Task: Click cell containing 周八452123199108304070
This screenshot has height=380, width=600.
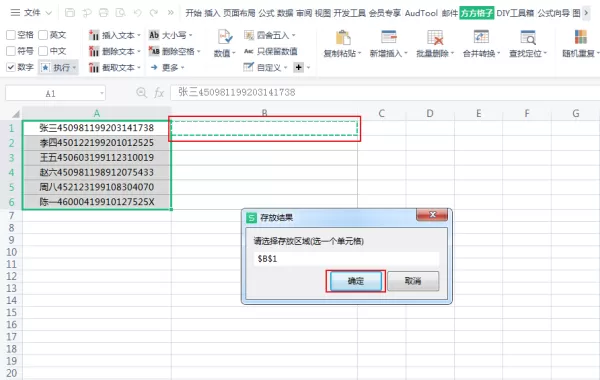Action: (x=97, y=187)
